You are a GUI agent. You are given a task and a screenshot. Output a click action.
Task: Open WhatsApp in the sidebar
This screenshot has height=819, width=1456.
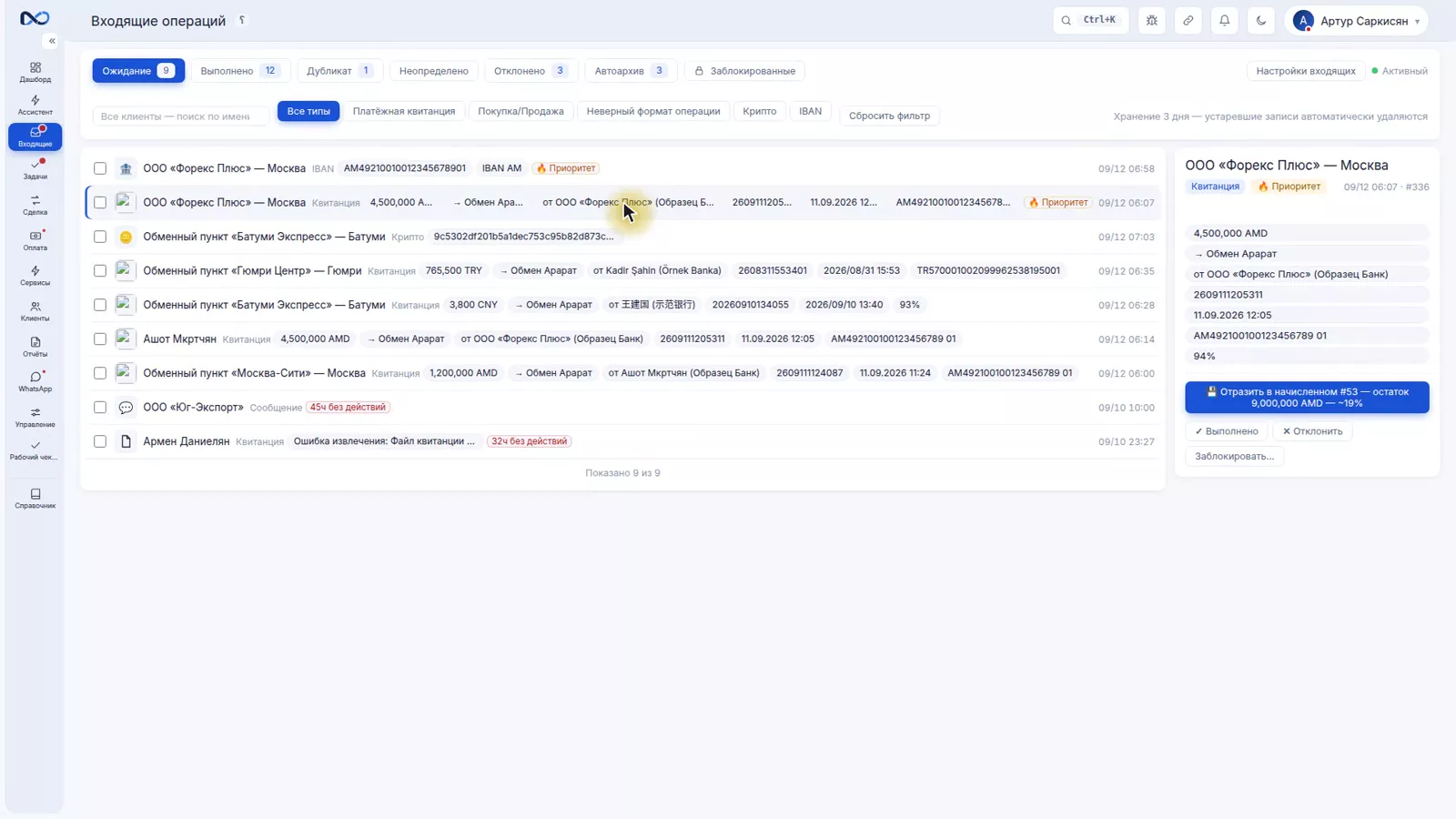pos(35,381)
